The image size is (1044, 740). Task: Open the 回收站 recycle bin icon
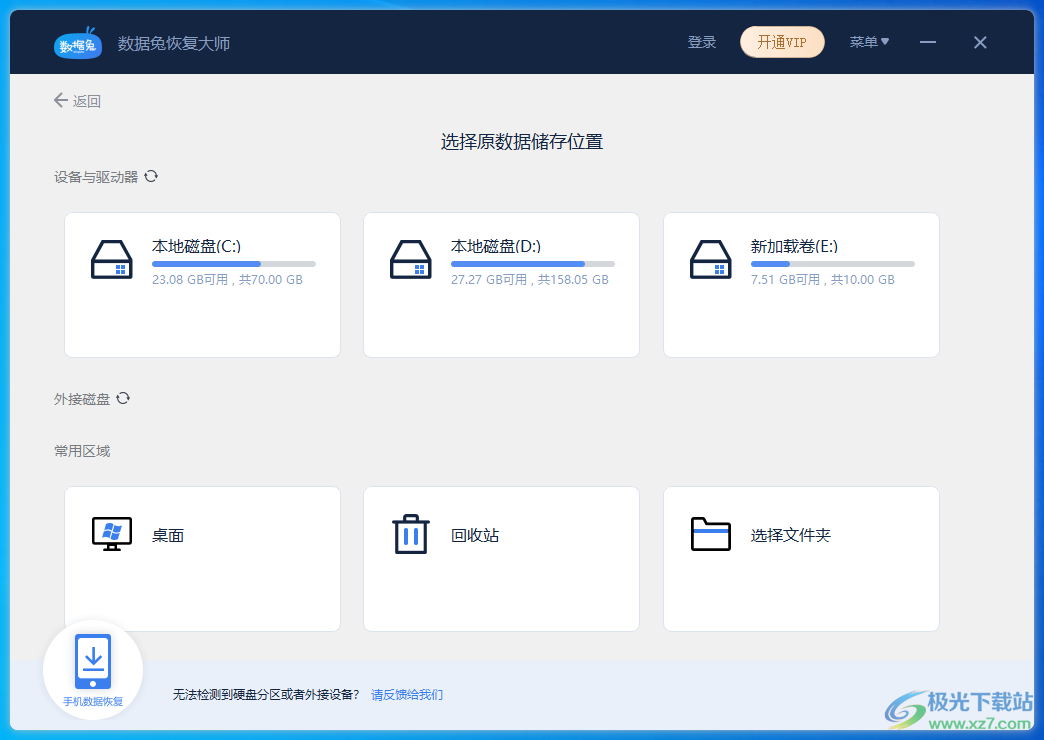tap(410, 534)
